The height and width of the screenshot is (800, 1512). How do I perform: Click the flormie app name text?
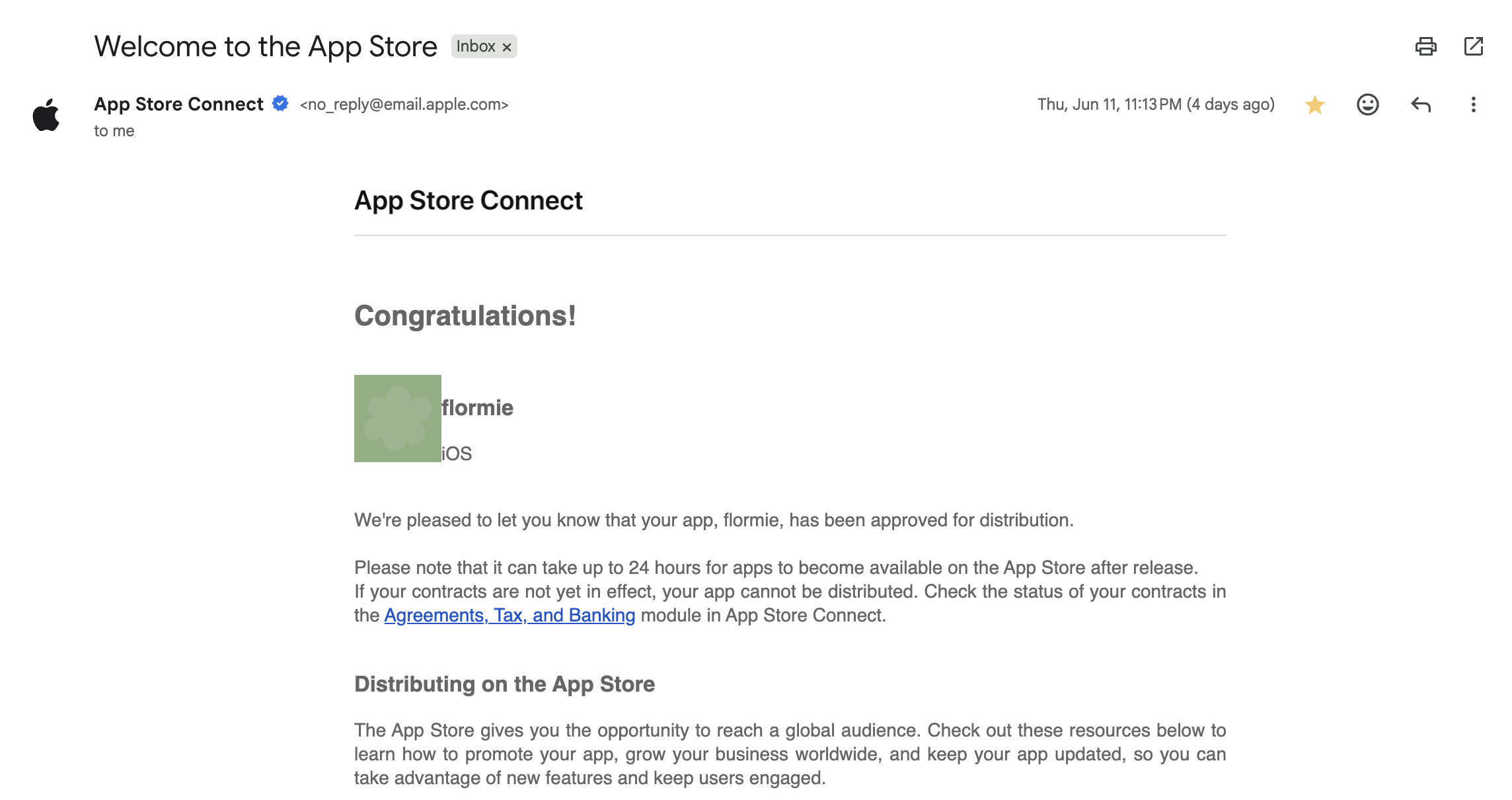pos(477,408)
